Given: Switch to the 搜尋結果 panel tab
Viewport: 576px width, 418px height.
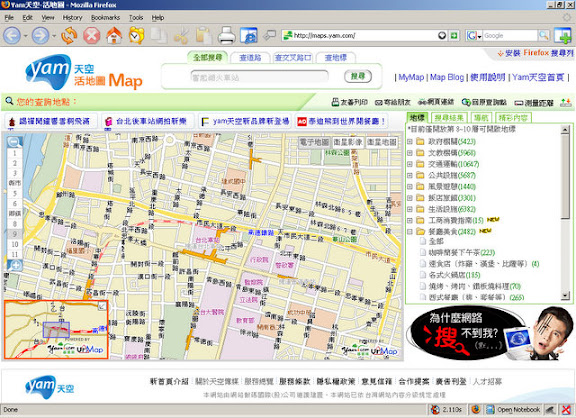Looking at the screenshot, I should click(449, 118).
